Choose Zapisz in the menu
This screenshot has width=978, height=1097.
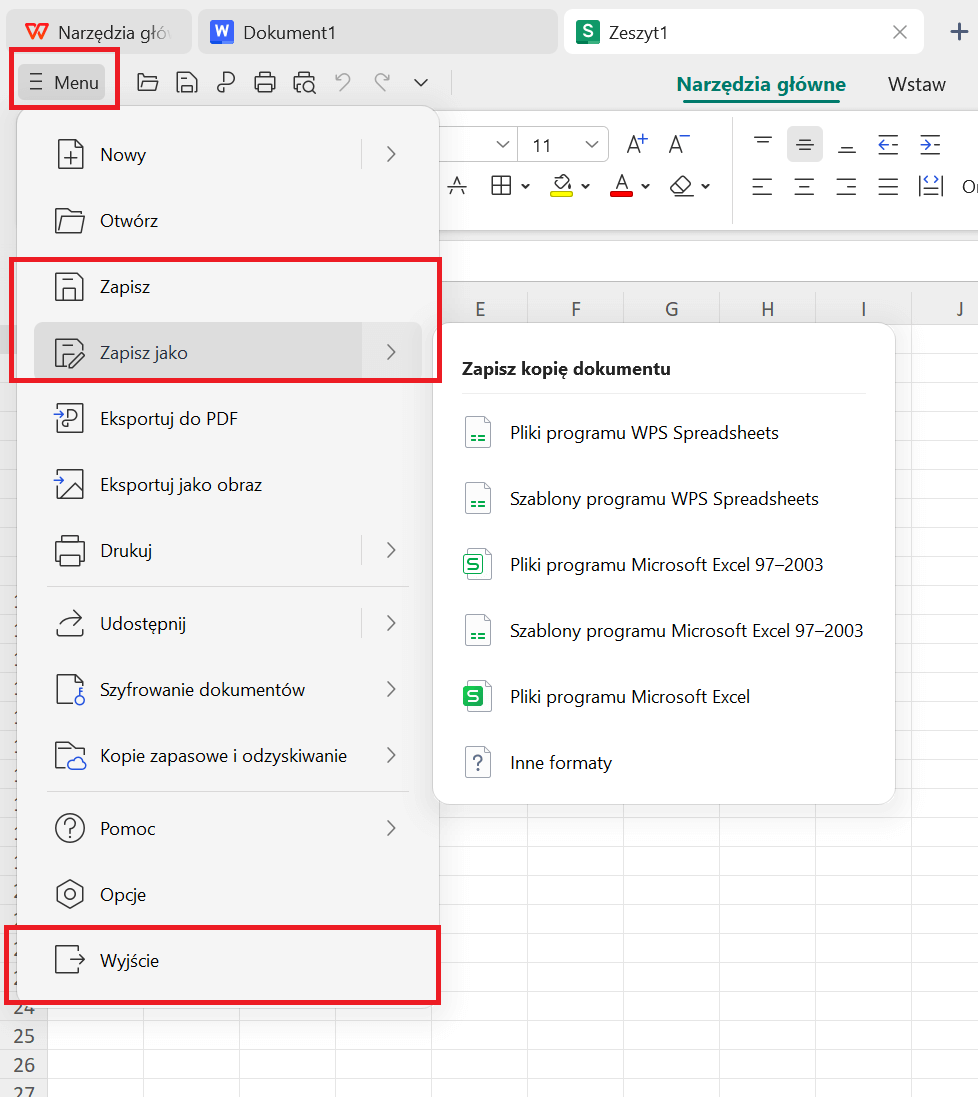coord(227,287)
